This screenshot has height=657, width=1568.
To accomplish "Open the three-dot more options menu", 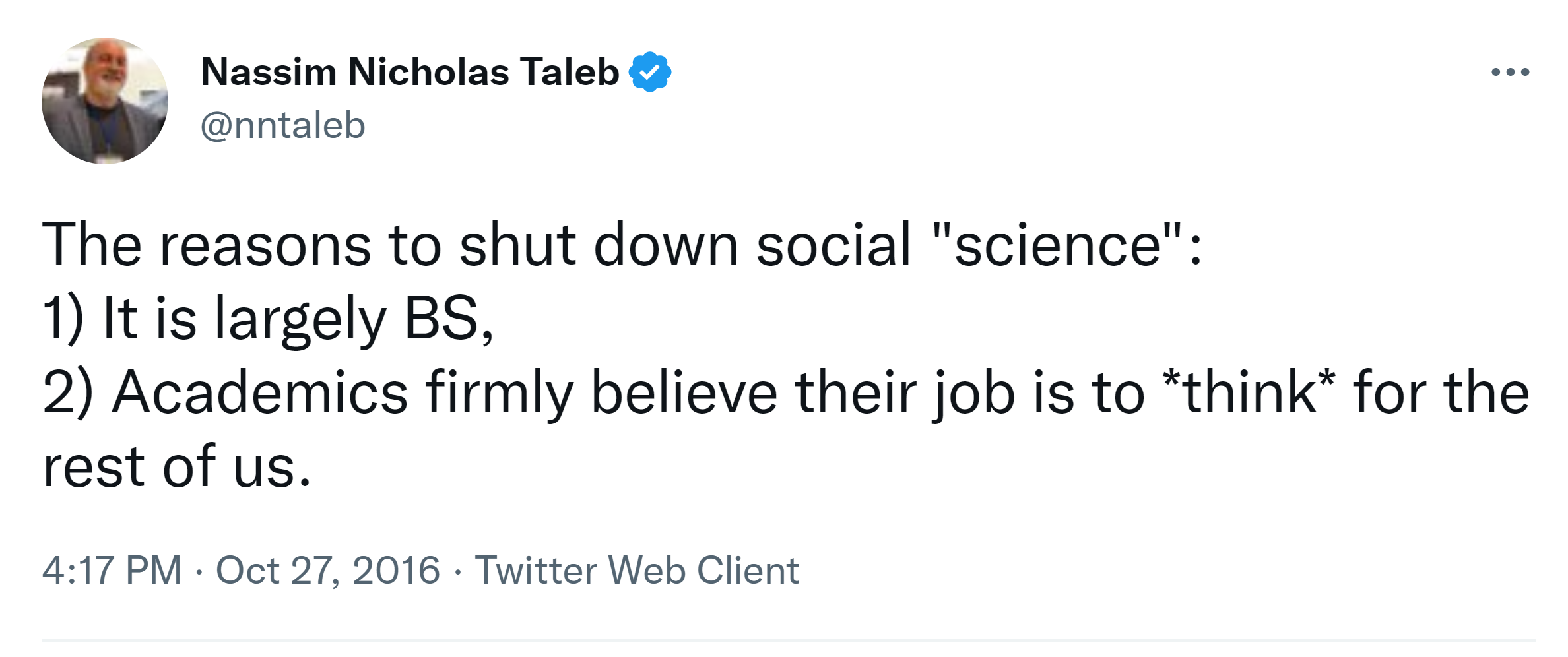I will [x=1510, y=72].
